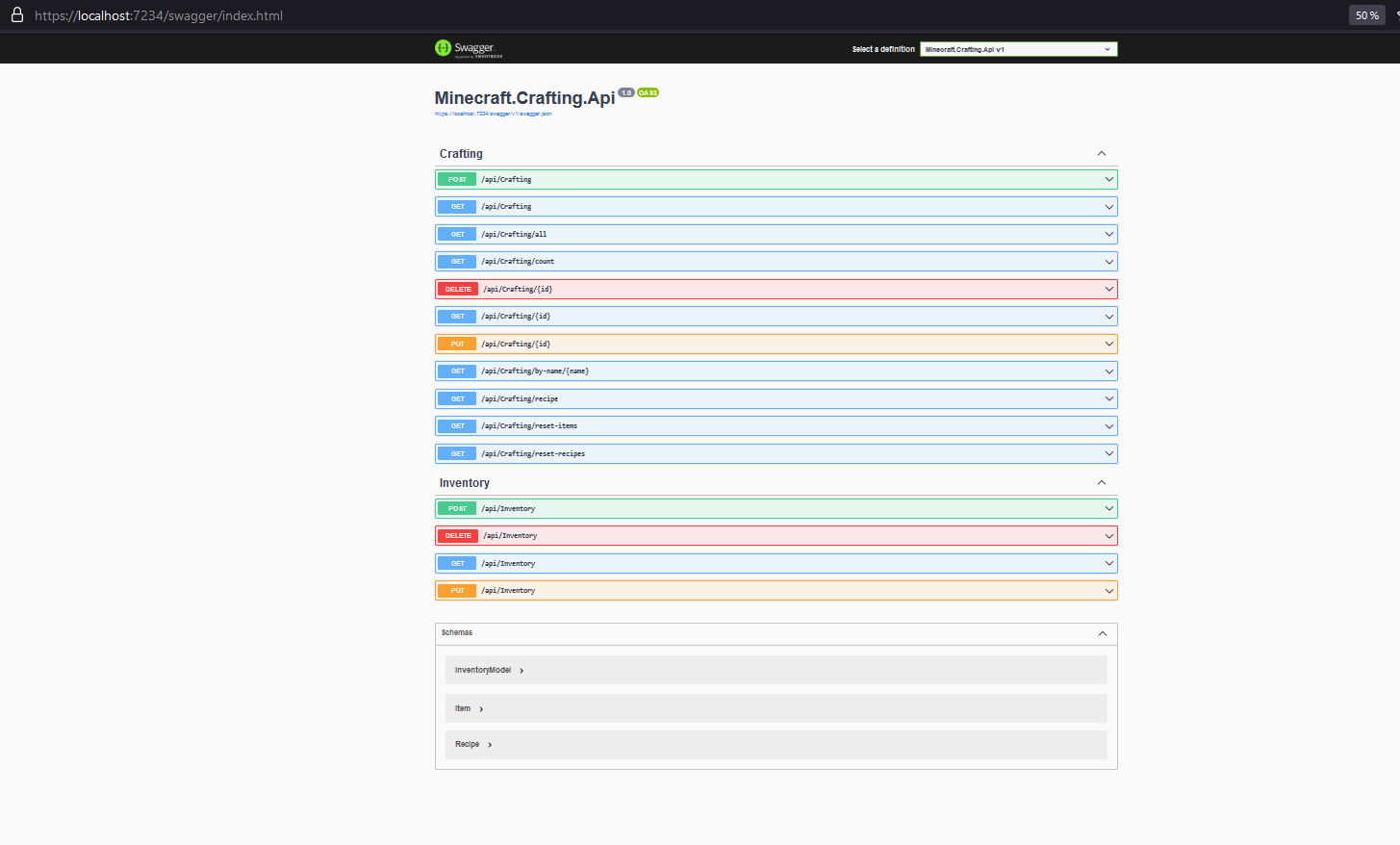Expand arrow on DELETE /api/Inventory row
1400x845 pixels.
pos(1109,536)
